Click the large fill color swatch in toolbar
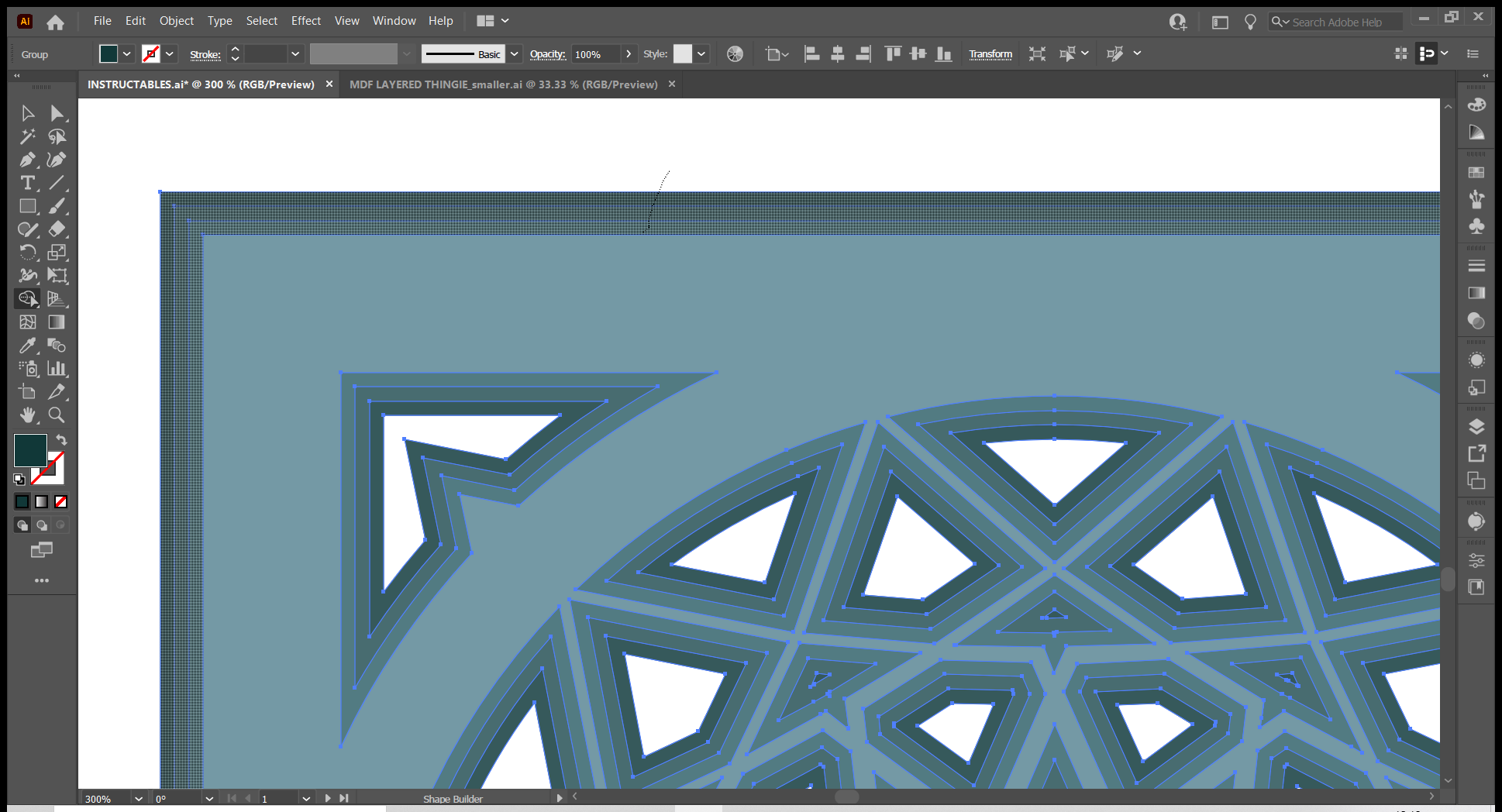1502x812 pixels. pos(31,450)
